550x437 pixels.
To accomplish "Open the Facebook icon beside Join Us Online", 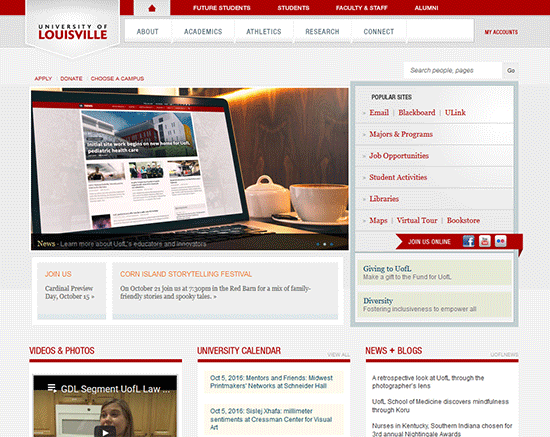I will coord(469,241).
